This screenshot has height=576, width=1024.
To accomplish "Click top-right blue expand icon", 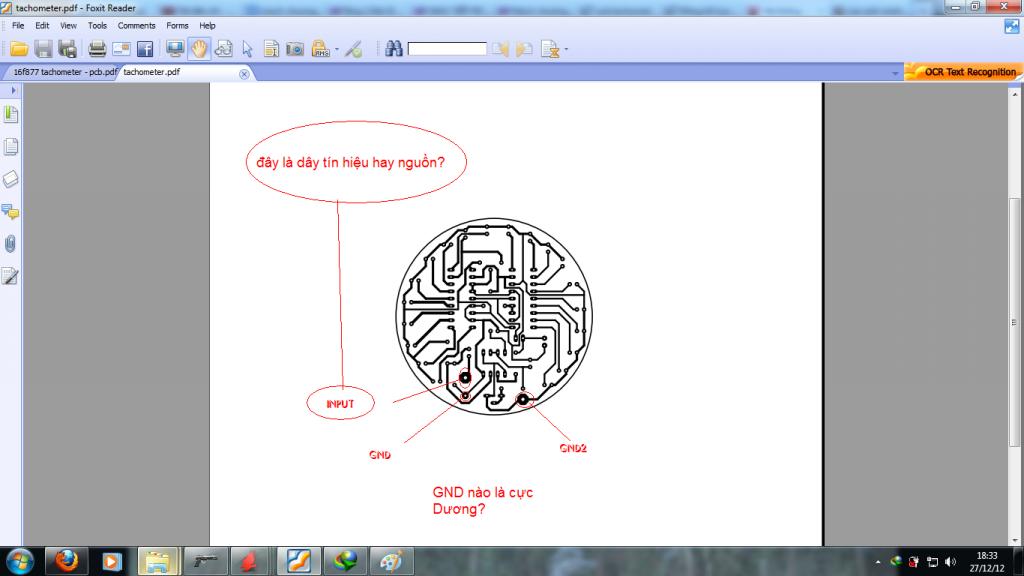I will pyautogui.click(x=1012, y=26).
